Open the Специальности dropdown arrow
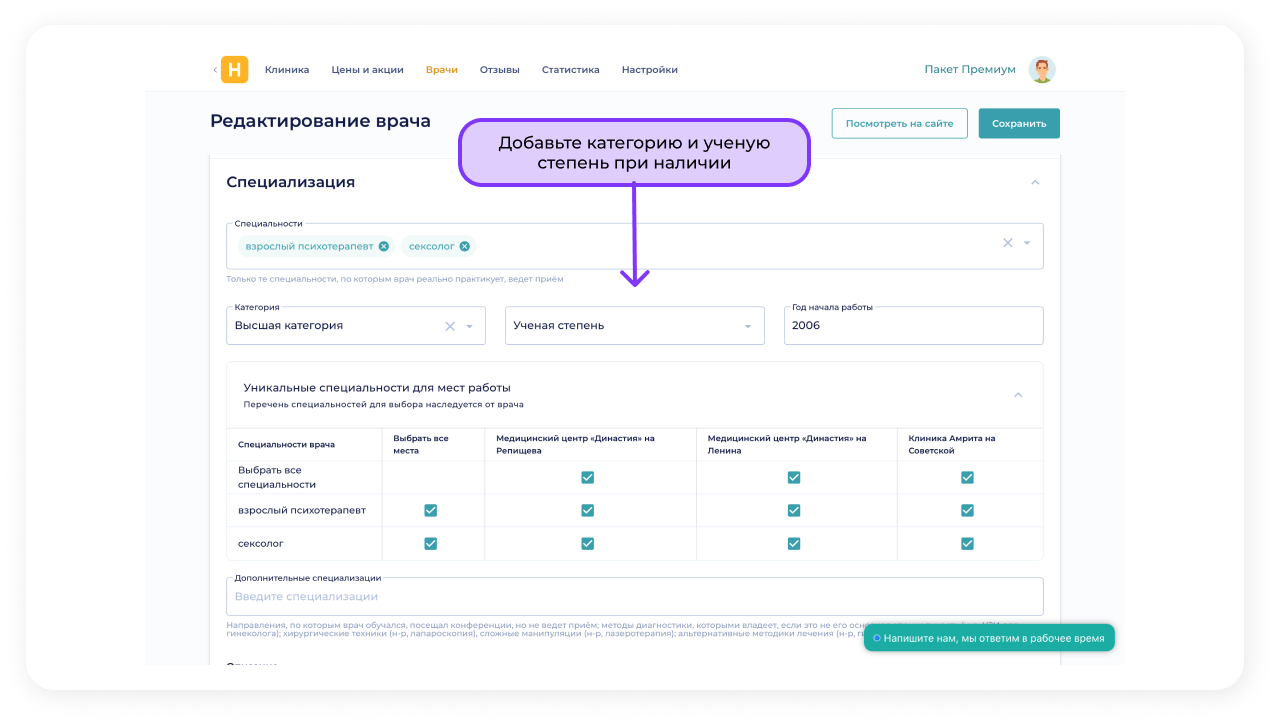 click(x=1027, y=243)
